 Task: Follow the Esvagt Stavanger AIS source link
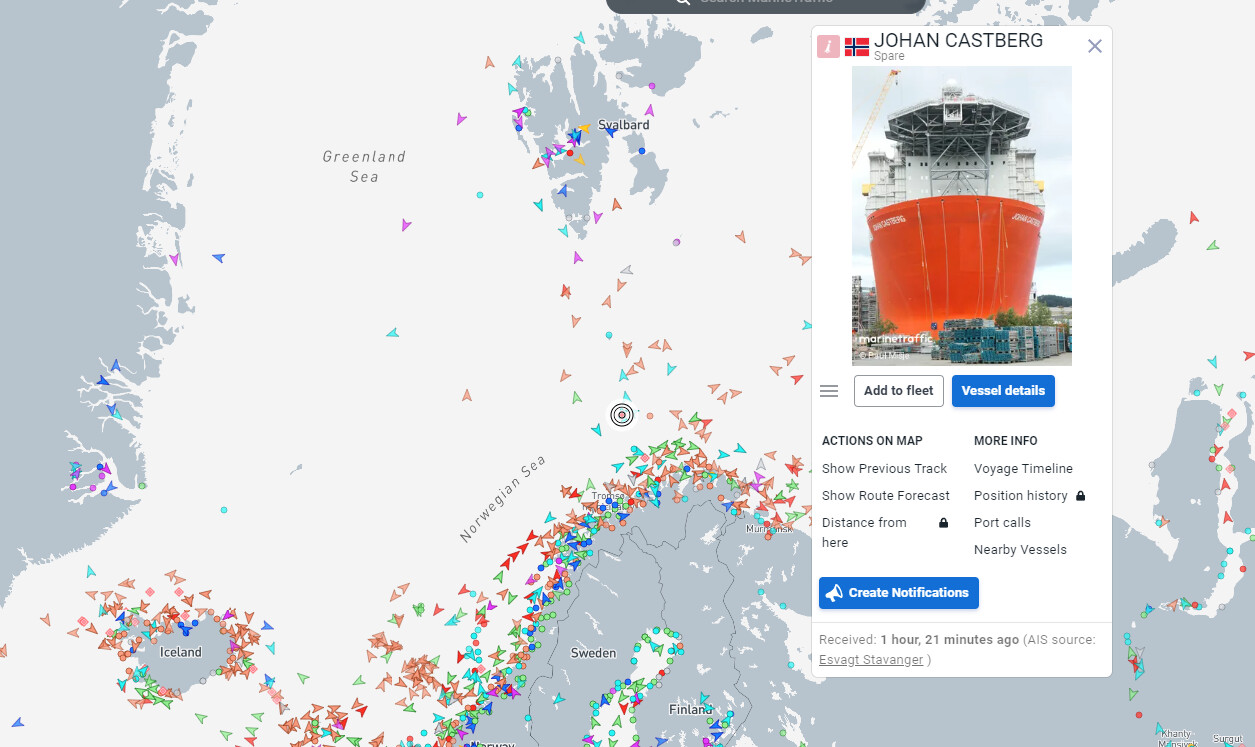click(871, 660)
